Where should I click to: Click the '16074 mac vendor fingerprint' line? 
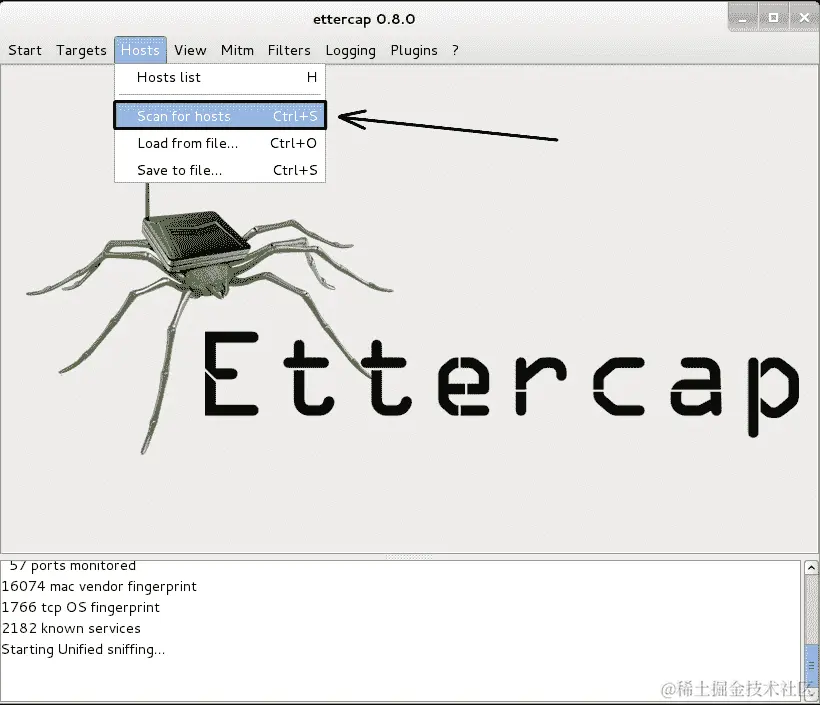click(99, 586)
